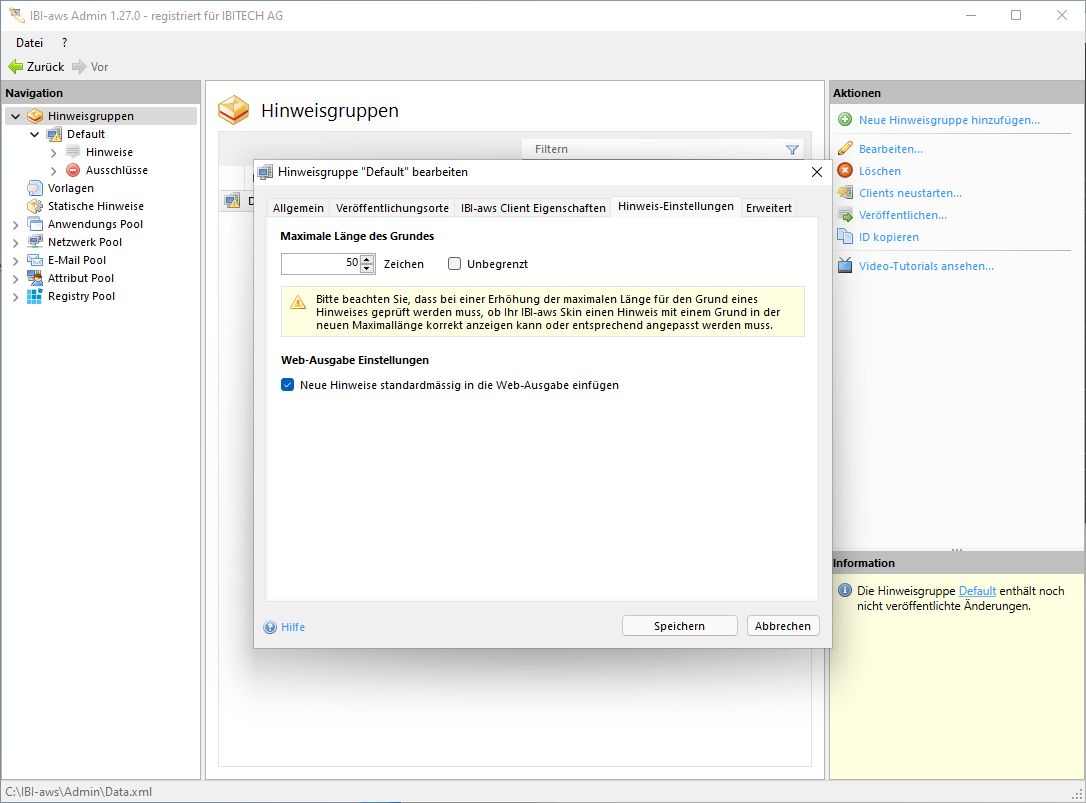Click the green Zurück back arrow icon
This screenshot has width=1086, height=803.
pyautogui.click(x=15, y=67)
